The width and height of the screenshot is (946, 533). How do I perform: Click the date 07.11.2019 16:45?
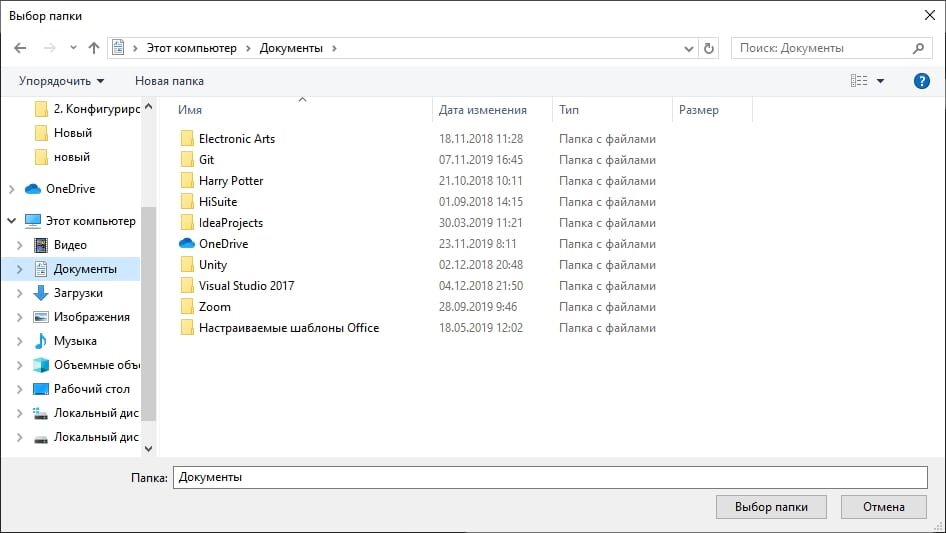click(x=481, y=159)
